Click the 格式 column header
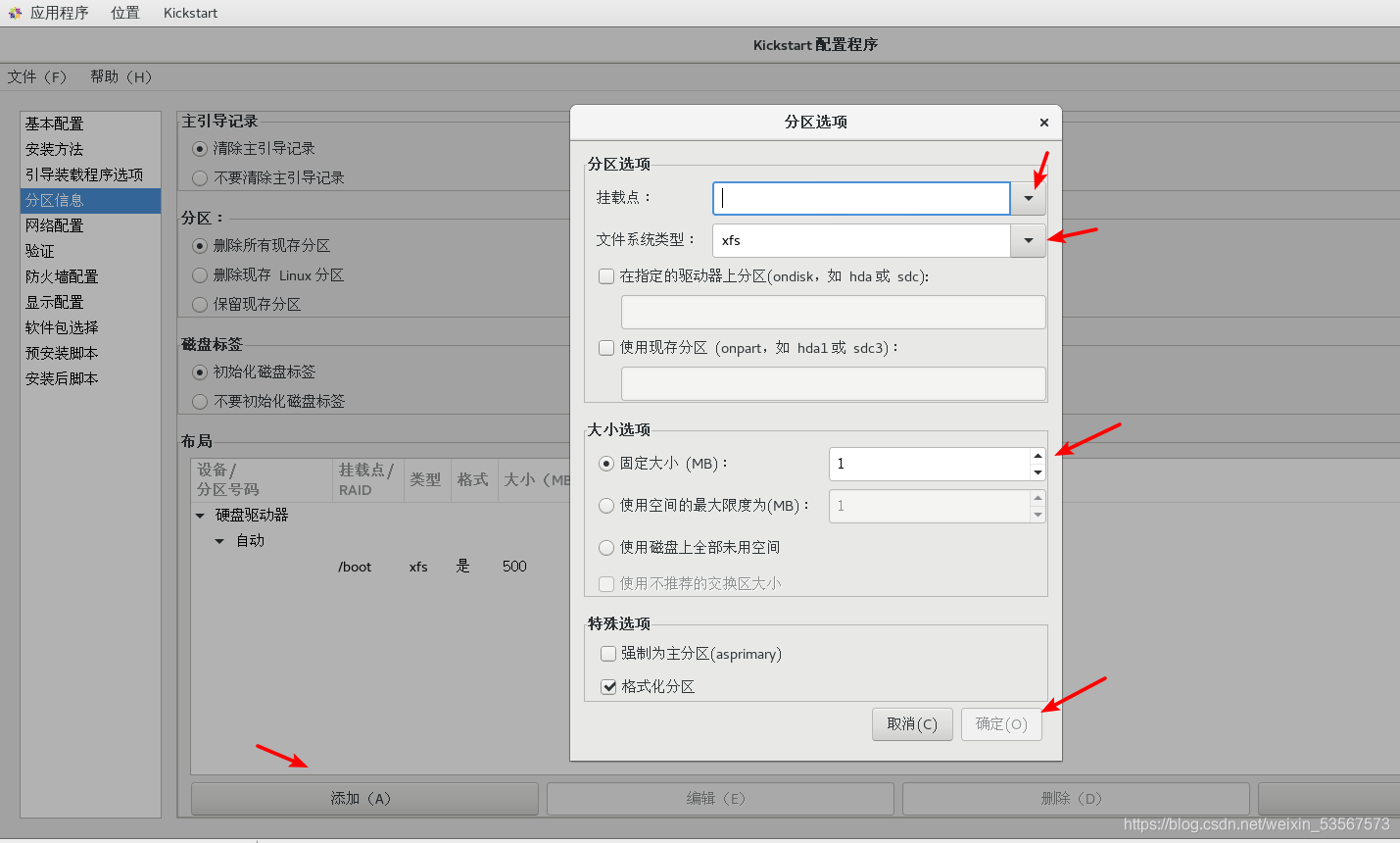The width and height of the screenshot is (1400, 843). pos(474,480)
